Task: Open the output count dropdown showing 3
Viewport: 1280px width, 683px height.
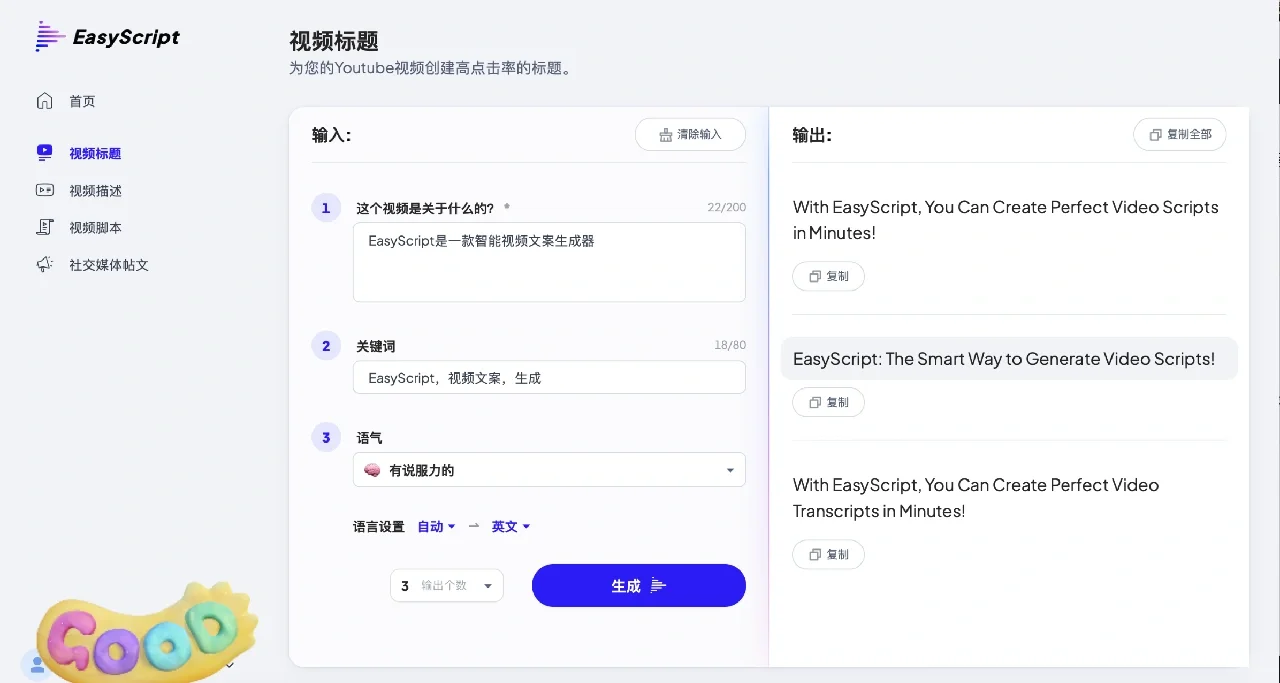Action: (446, 585)
